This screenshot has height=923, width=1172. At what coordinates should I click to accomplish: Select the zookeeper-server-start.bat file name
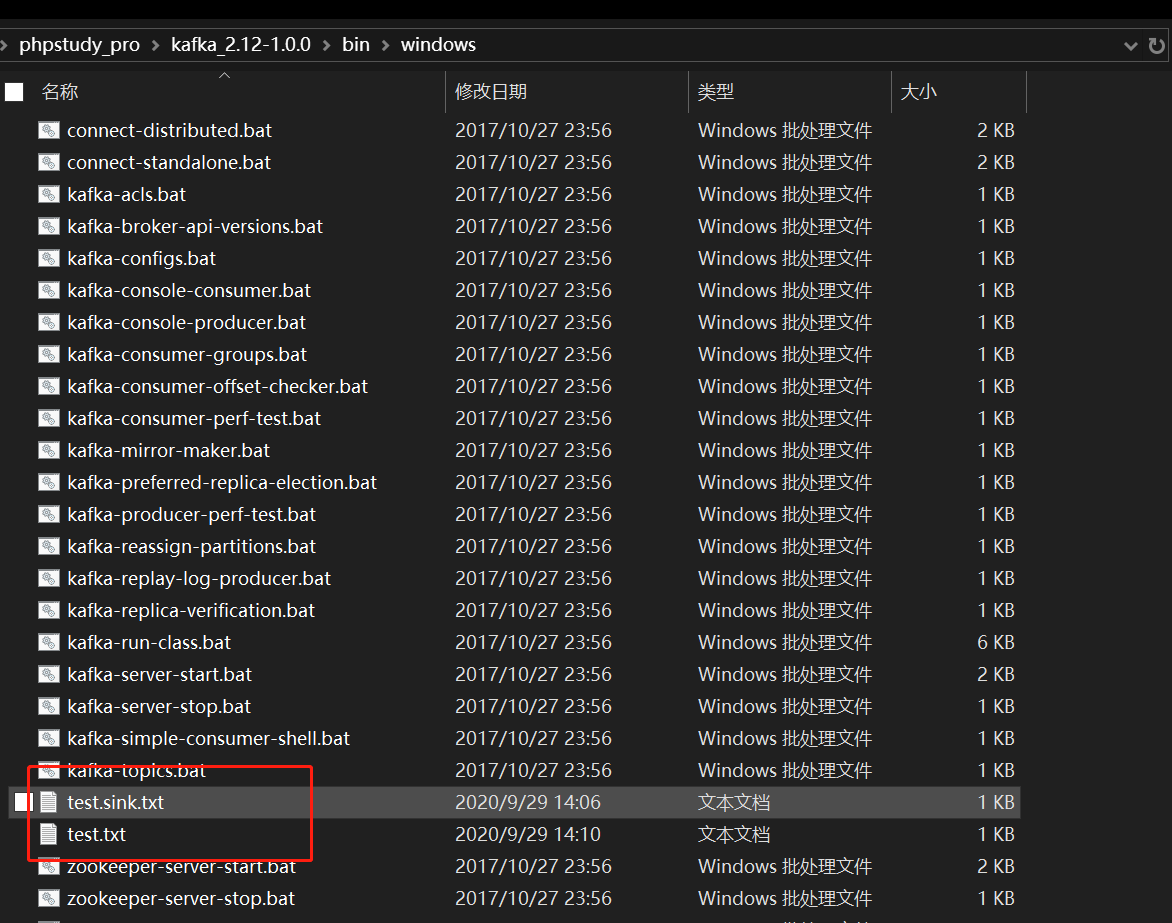pyautogui.click(x=182, y=867)
